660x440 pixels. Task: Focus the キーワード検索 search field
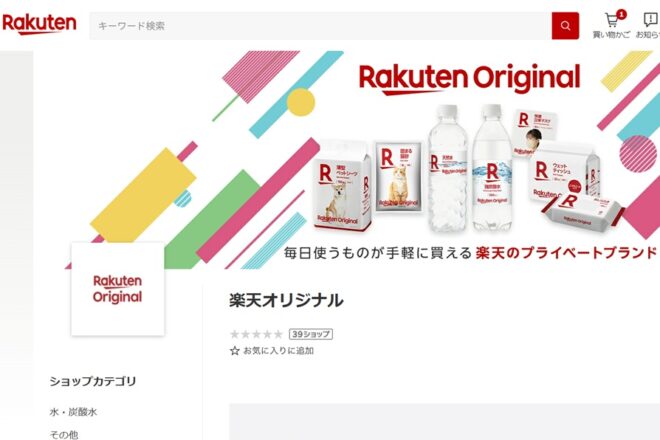click(x=320, y=26)
